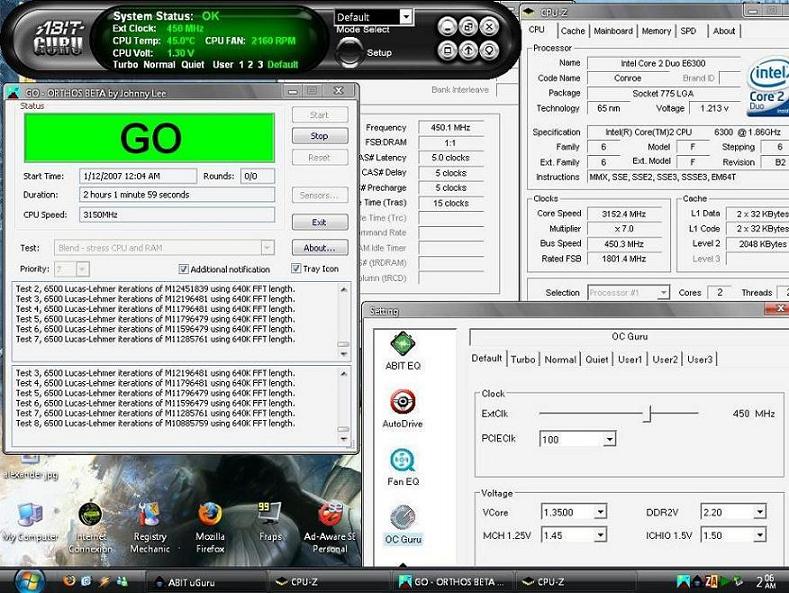Click Orthos CPU Speed field
The image size is (789, 593).
pos(177,215)
